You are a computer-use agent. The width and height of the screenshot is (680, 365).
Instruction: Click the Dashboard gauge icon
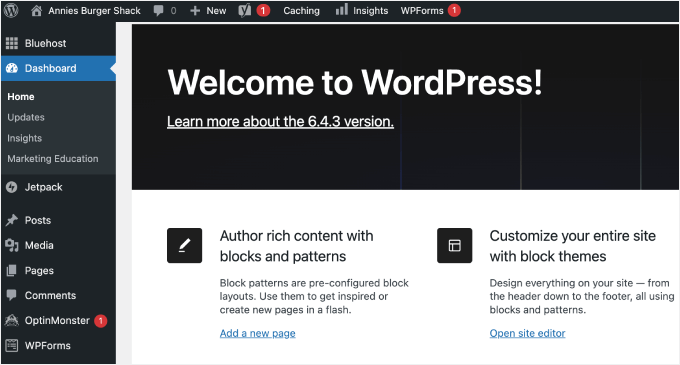[12, 68]
